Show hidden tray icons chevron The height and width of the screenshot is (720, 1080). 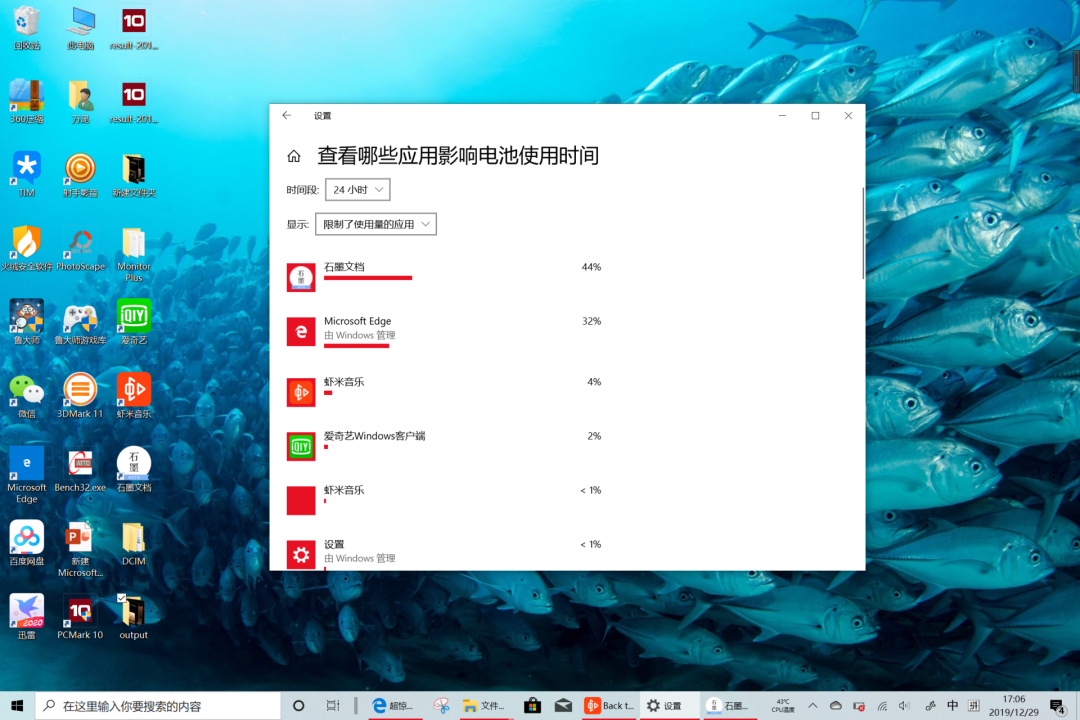pos(813,706)
